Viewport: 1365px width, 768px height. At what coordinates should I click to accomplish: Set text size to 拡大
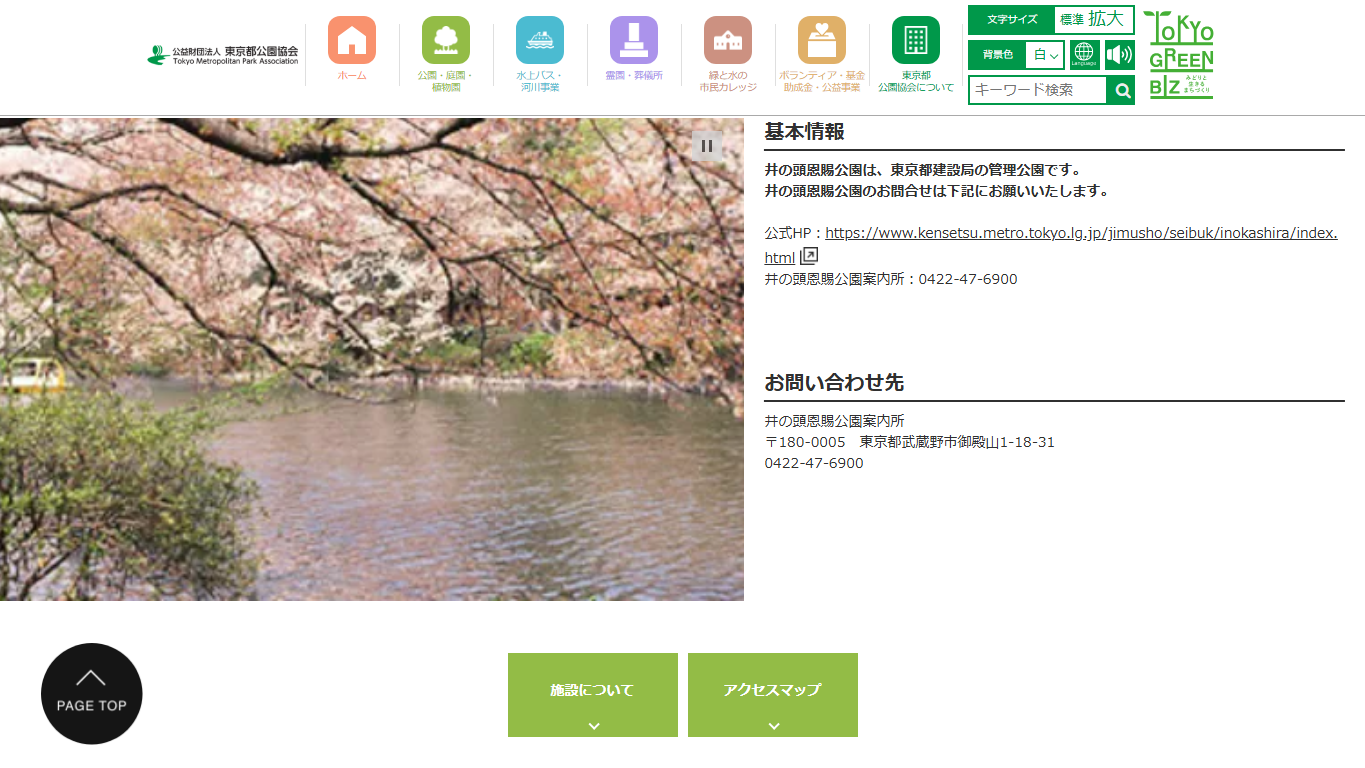click(1106, 19)
